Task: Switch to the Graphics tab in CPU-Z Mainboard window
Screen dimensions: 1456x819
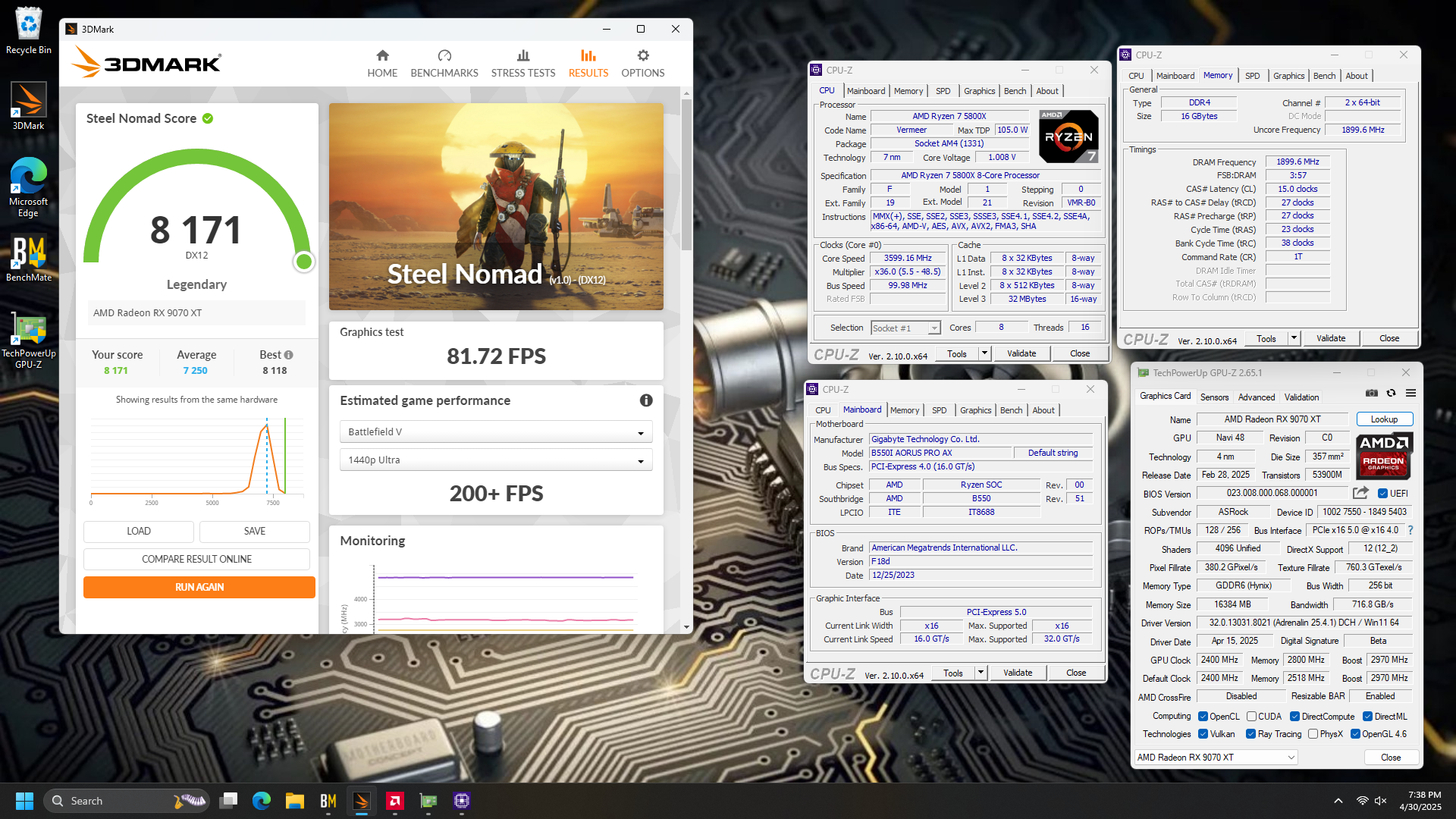Action: 975,410
